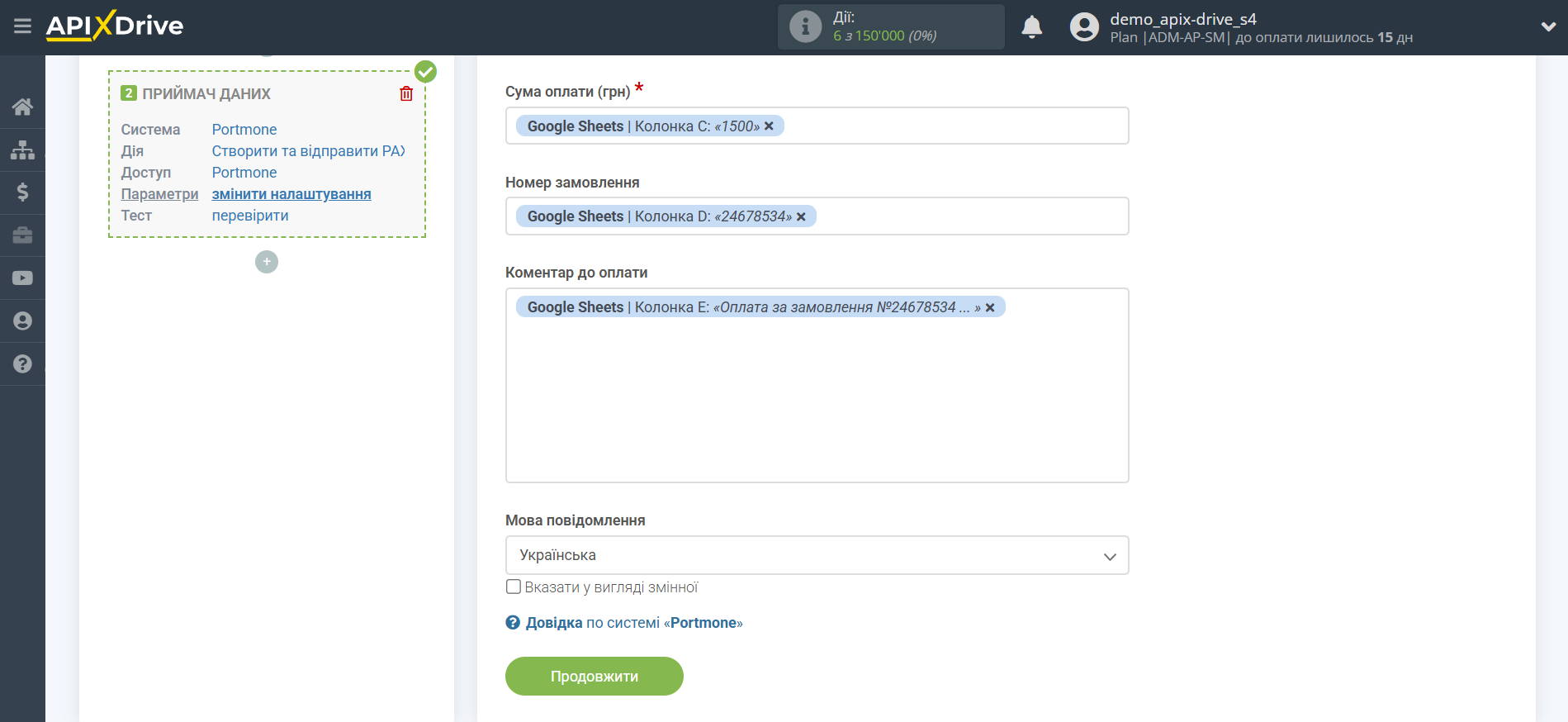
Task: Expand the account menu chevron
Action: point(1548,26)
